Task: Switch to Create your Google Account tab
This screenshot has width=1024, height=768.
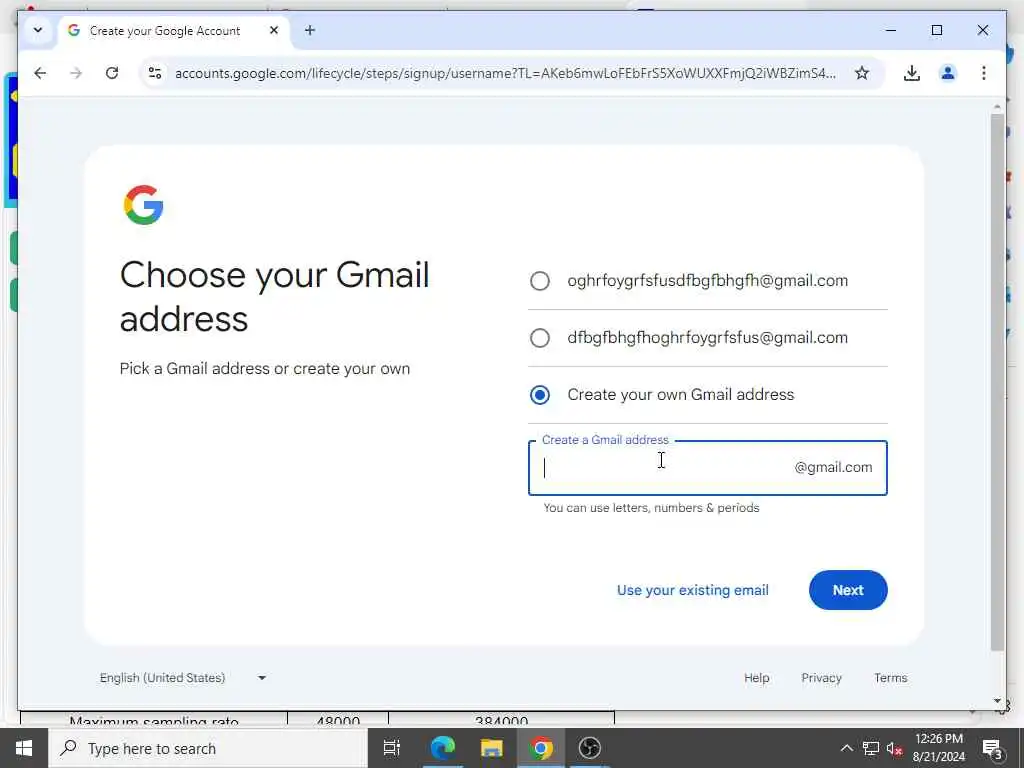Action: [165, 31]
